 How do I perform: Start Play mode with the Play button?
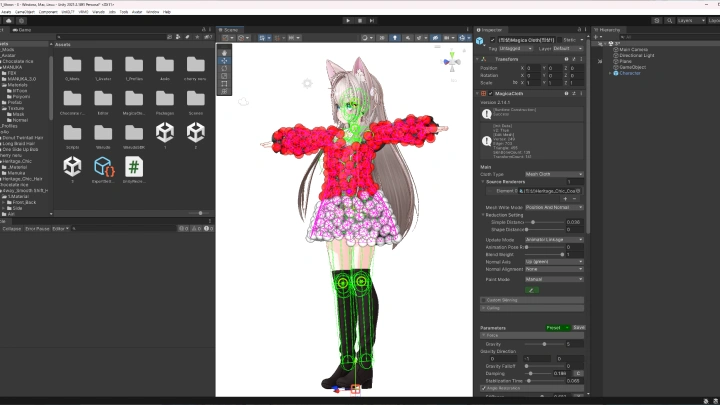pyautogui.click(x=348, y=21)
